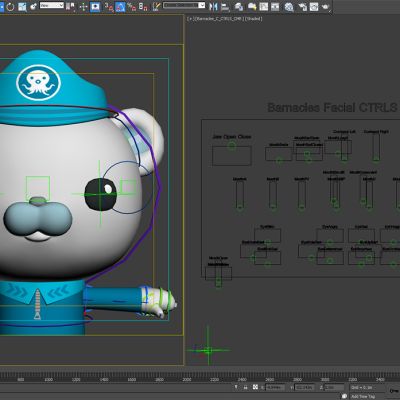The width and height of the screenshot is (400, 400).
Task: Click the teapot Render Production icon
Action: [326, 6]
